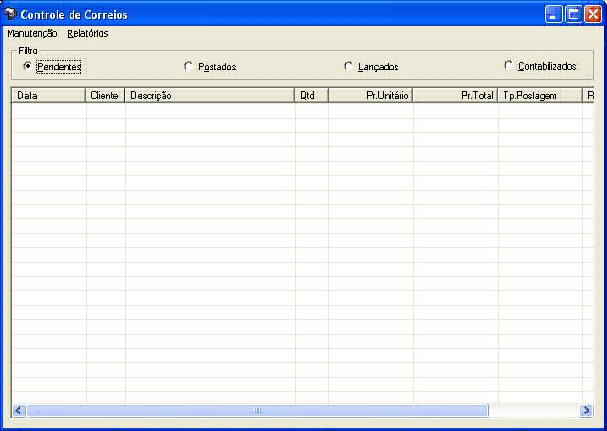Viewport: 607px width, 431px height.
Task: Click the Pr.Unitário column header
Action: [x=370, y=95]
